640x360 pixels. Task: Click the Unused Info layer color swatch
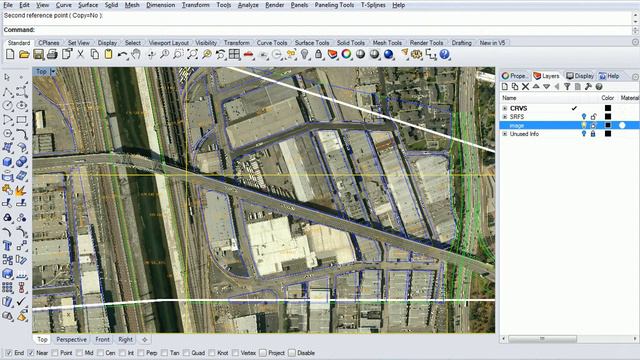pyautogui.click(x=608, y=133)
